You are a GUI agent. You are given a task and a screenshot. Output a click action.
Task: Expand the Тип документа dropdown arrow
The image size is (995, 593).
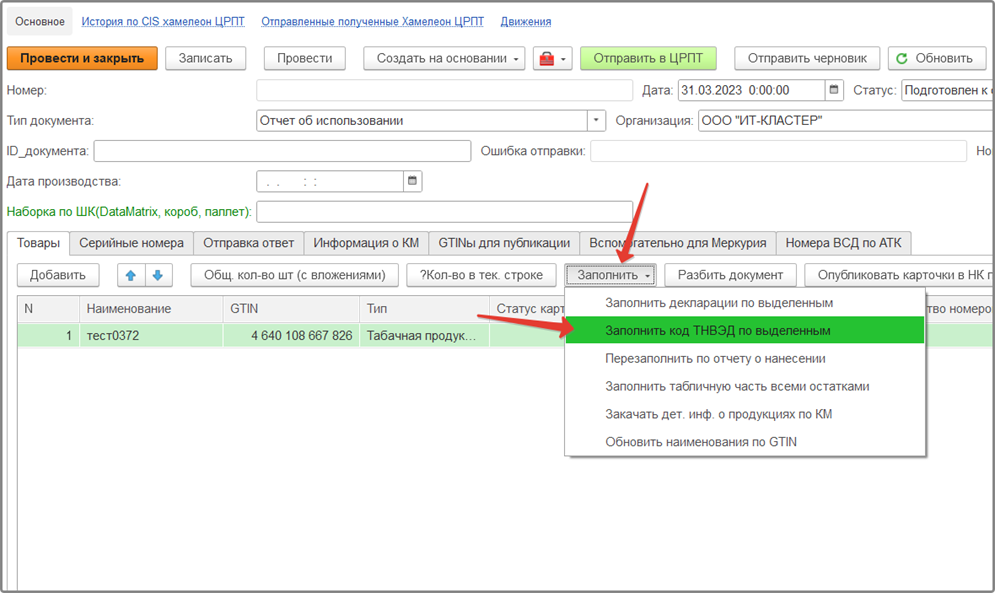click(596, 121)
